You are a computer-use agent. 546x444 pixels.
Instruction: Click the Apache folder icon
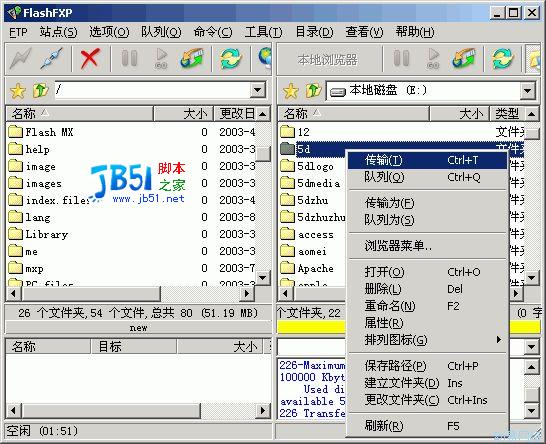(287, 268)
